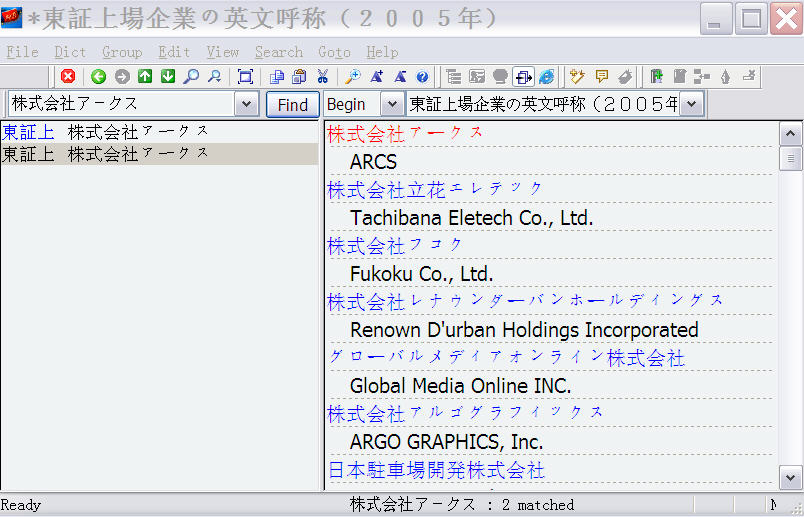The width and height of the screenshot is (804, 517).
Task: Open the Group menu
Action: point(122,52)
